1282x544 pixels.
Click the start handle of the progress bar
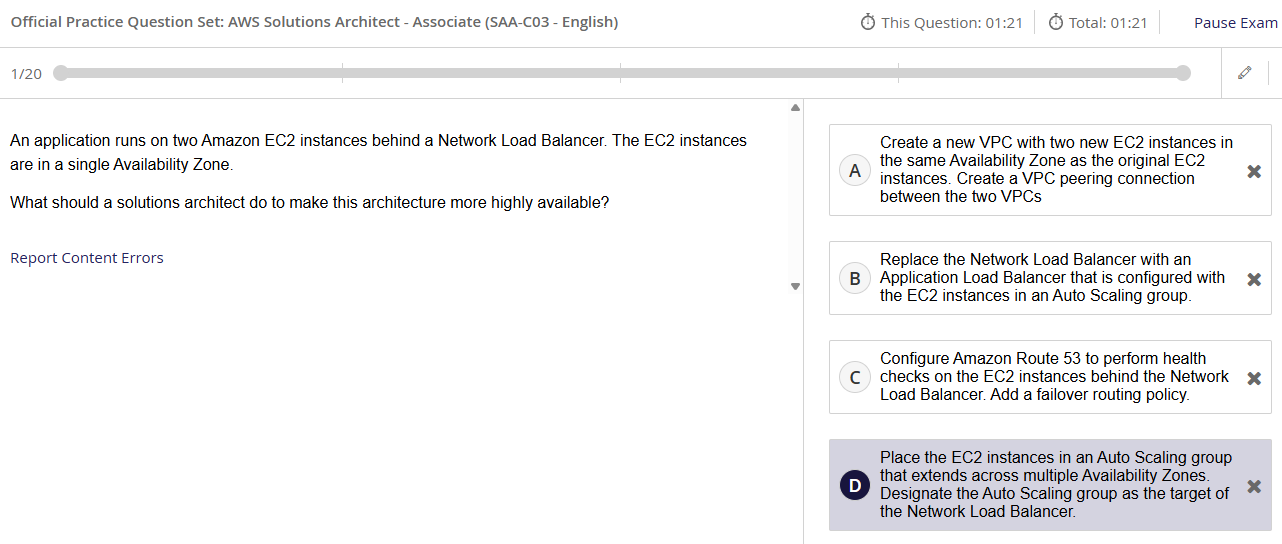point(61,73)
